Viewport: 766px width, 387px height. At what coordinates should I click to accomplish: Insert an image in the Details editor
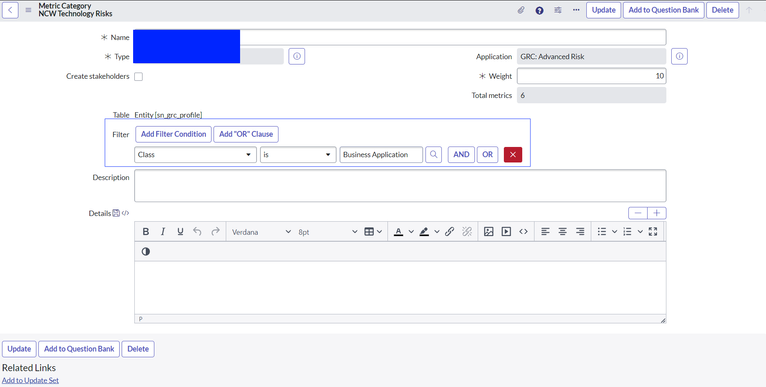coord(489,232)
